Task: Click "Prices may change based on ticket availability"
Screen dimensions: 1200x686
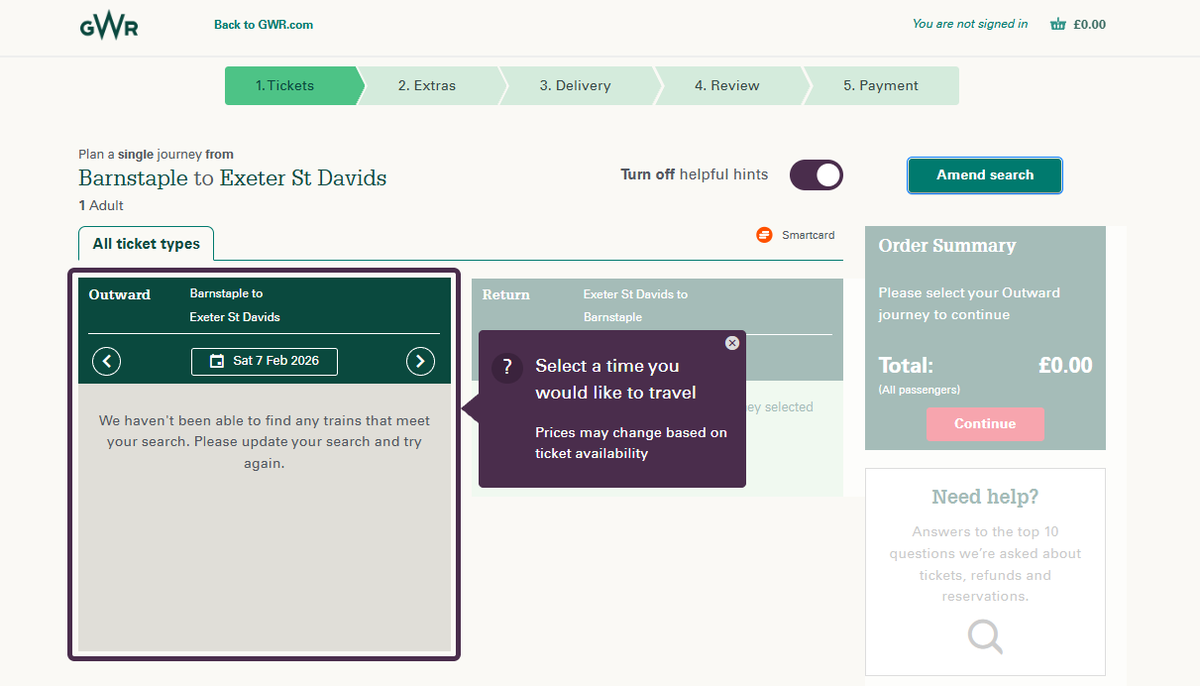Action: (631, 443)
